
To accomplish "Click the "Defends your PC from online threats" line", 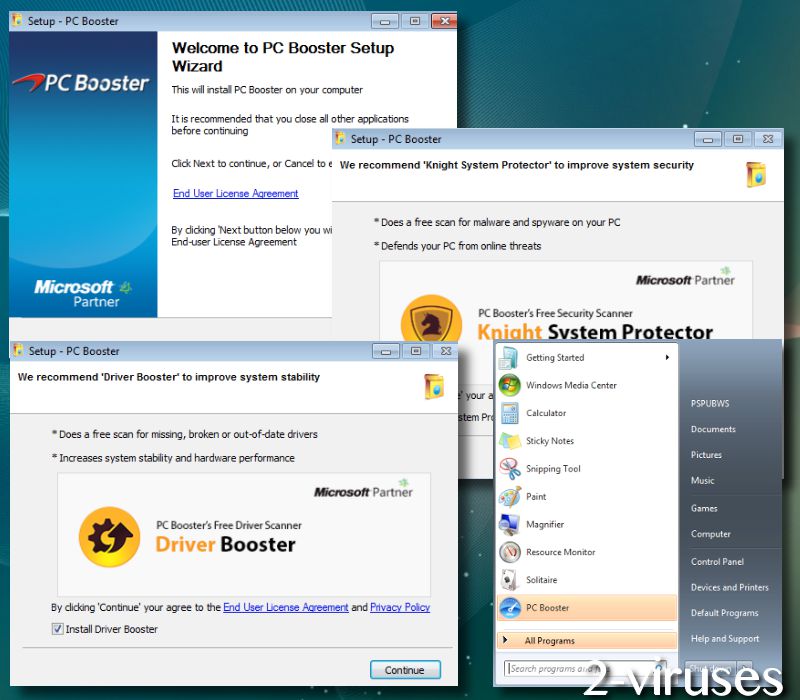I will (x=457, y=246).
